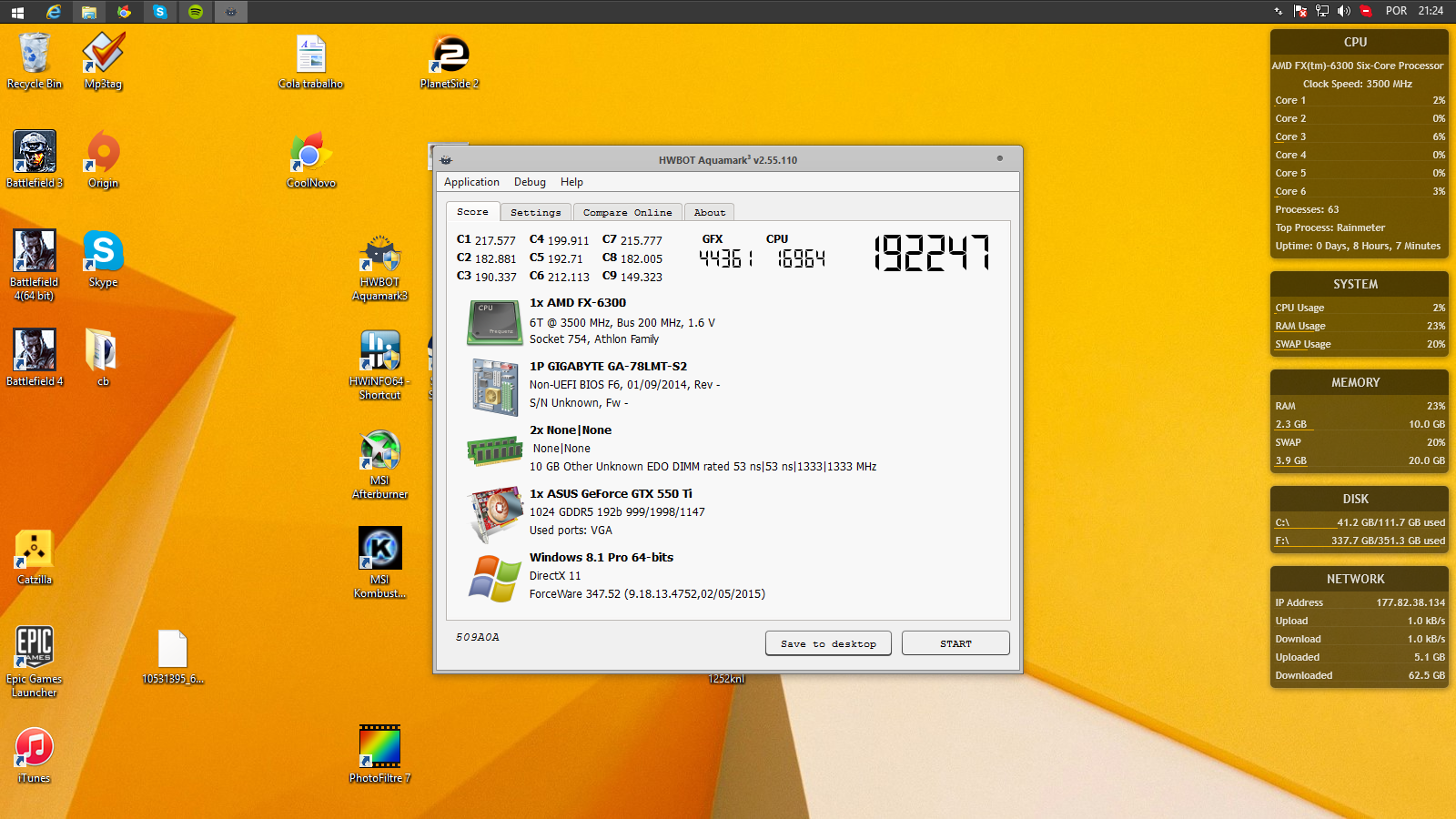1456x819 pixels.
Task: Click the GeForce graphics card image
Action: pos(495,514)
